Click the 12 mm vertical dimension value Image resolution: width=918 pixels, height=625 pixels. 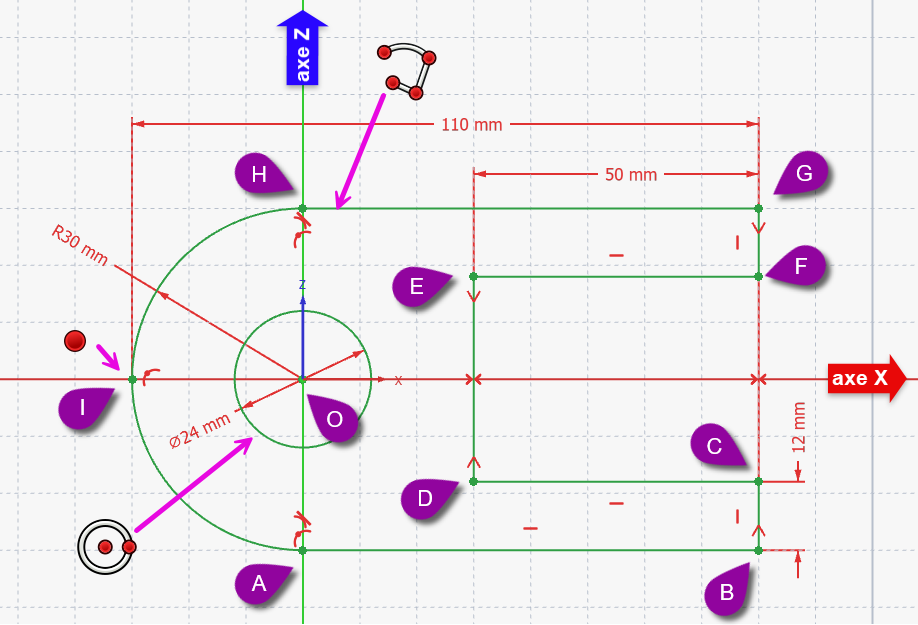pyautogui.click(x=798, y=428)
